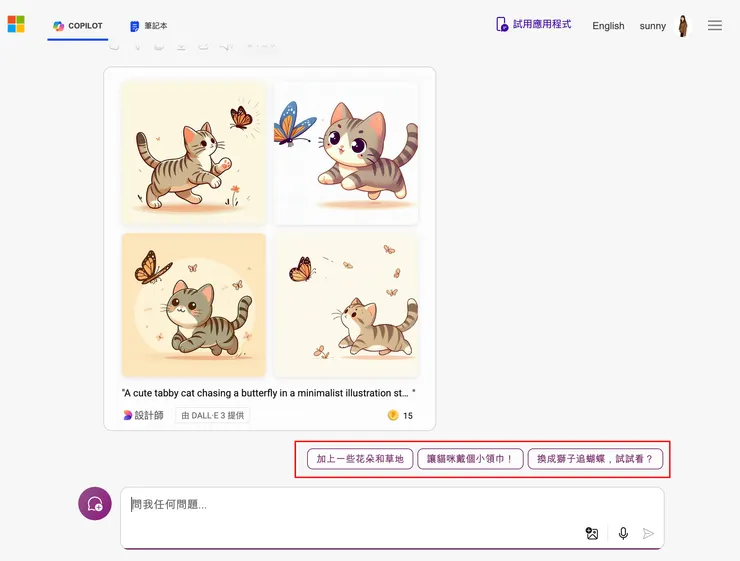This screenshot has width=740, height=561.
Task: Click the add image icon
Action: coord(592,533)
